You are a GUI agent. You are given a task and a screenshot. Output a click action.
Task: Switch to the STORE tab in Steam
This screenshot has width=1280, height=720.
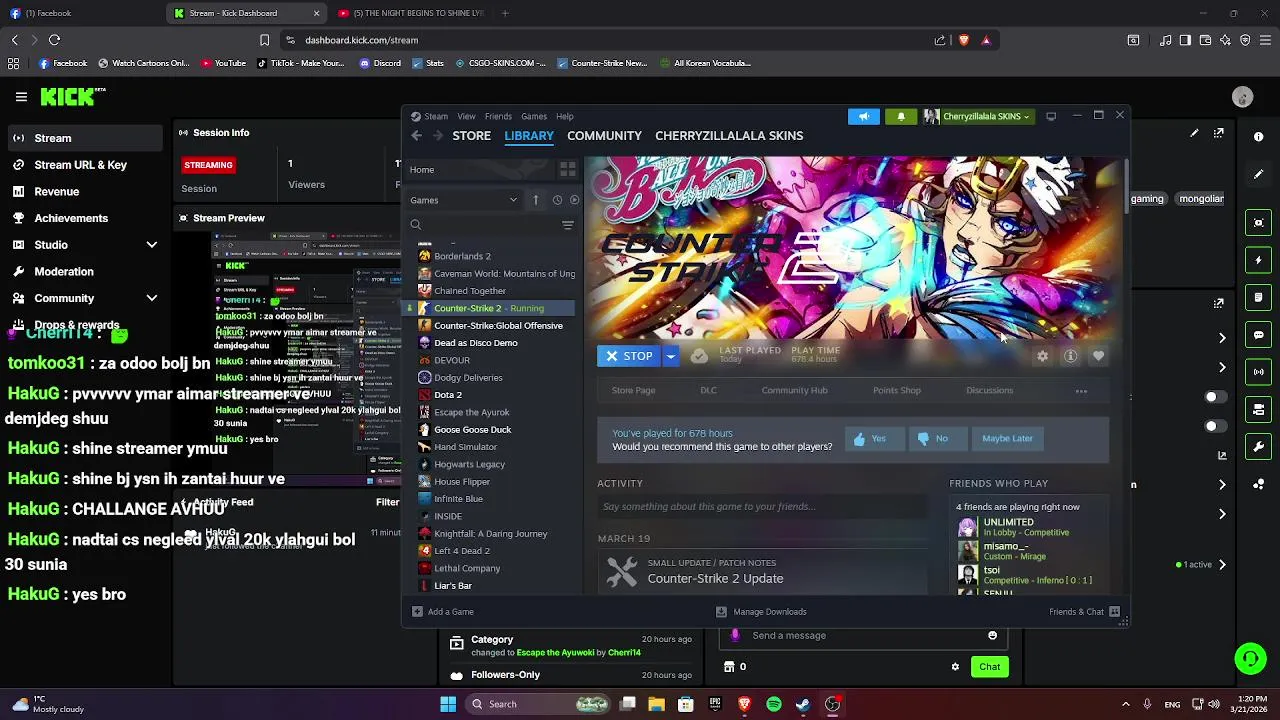[x=472, y=136]
